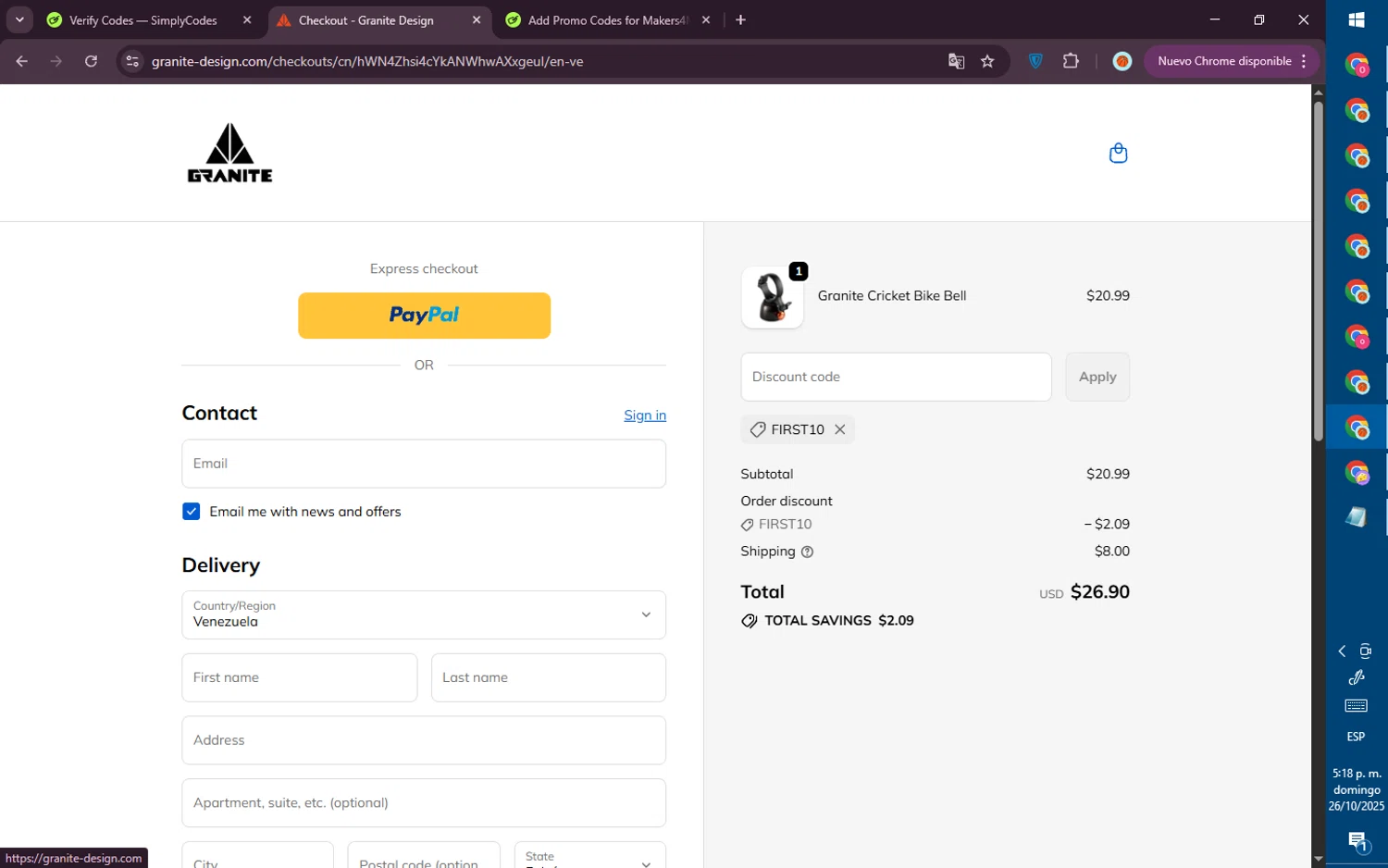Open the notification center icon
1388x868 pixels.
tap(1357, 842)
